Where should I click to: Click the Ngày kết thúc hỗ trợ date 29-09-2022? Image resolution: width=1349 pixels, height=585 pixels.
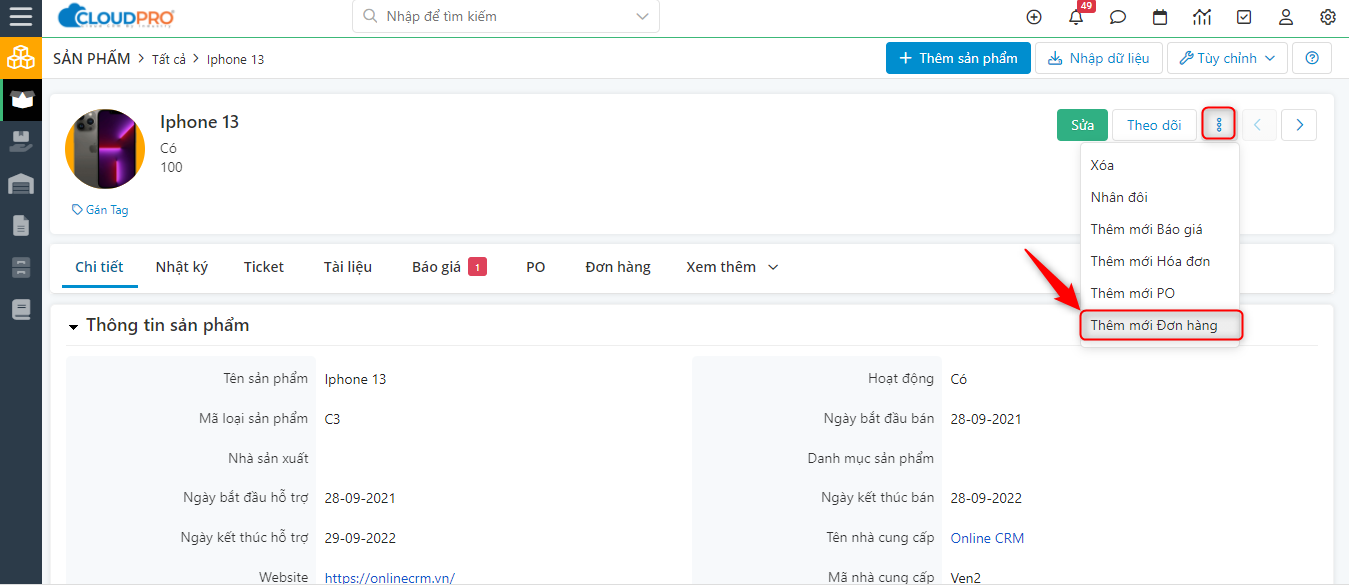tap(360, 538)
